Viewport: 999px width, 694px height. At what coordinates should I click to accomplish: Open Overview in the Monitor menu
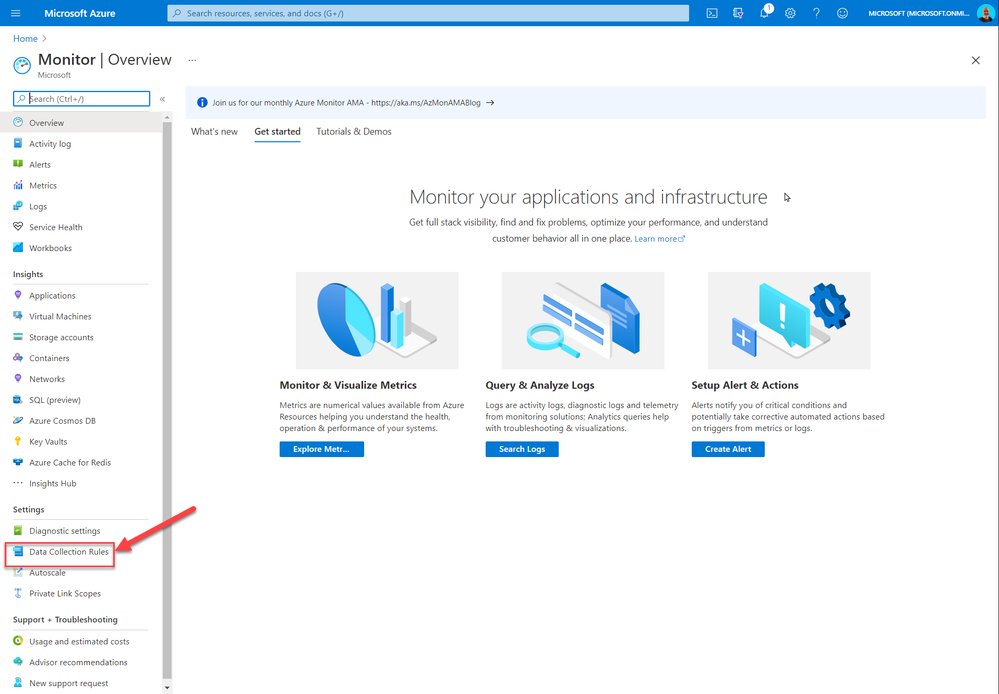coord(82,122)
